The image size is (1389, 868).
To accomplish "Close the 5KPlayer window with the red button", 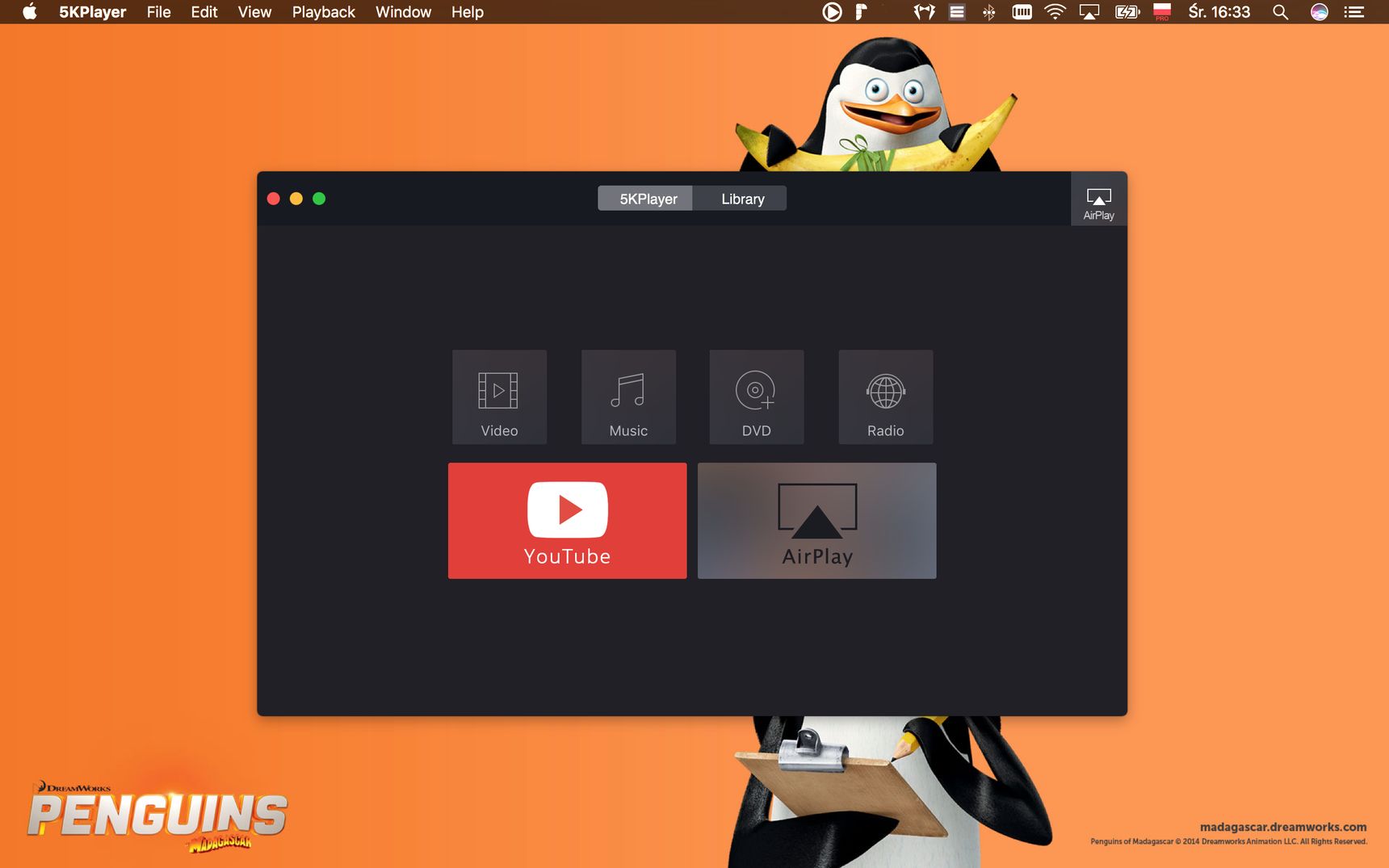I will pos(274,199).
